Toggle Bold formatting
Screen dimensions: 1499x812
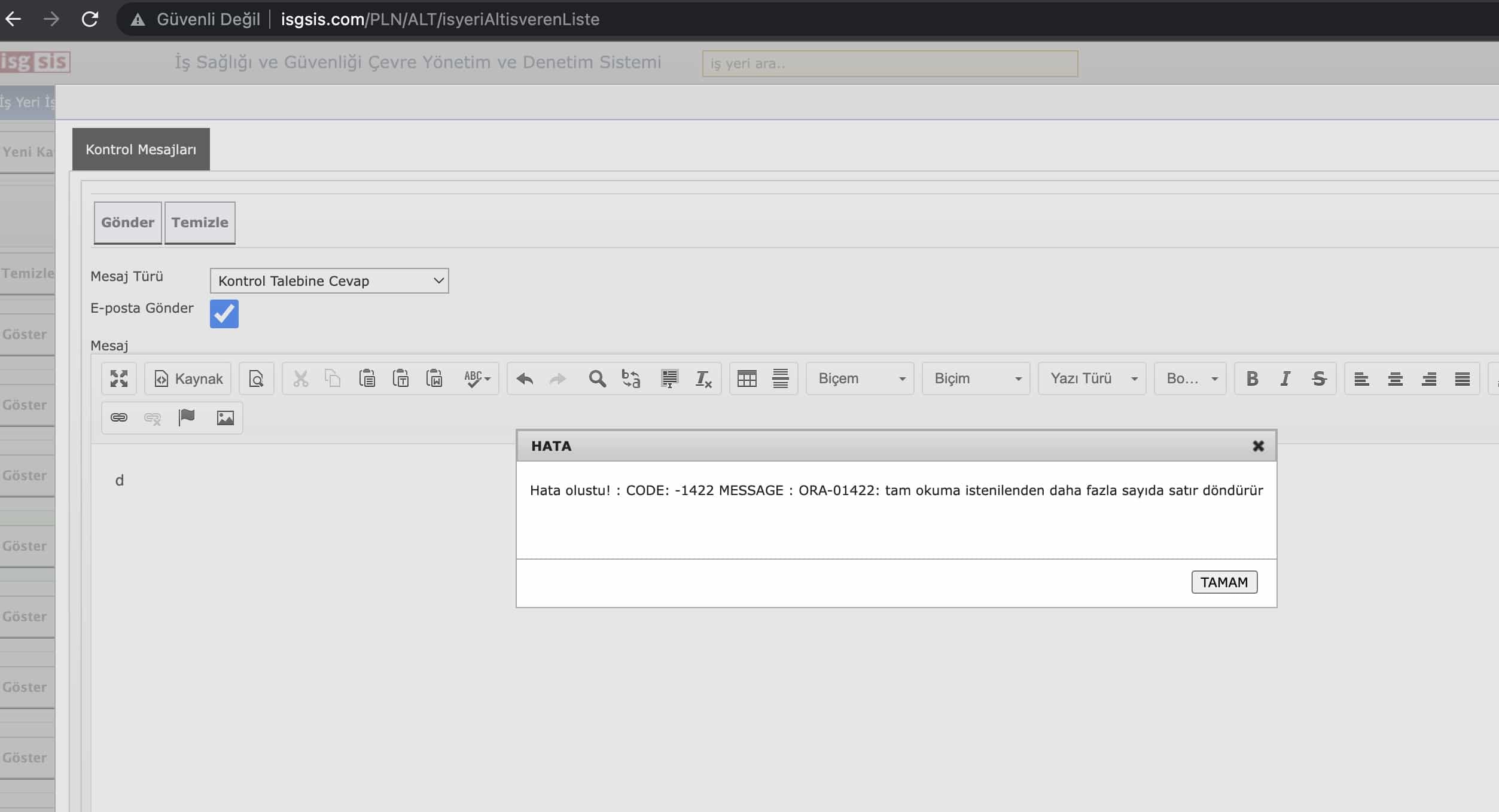1252,378
